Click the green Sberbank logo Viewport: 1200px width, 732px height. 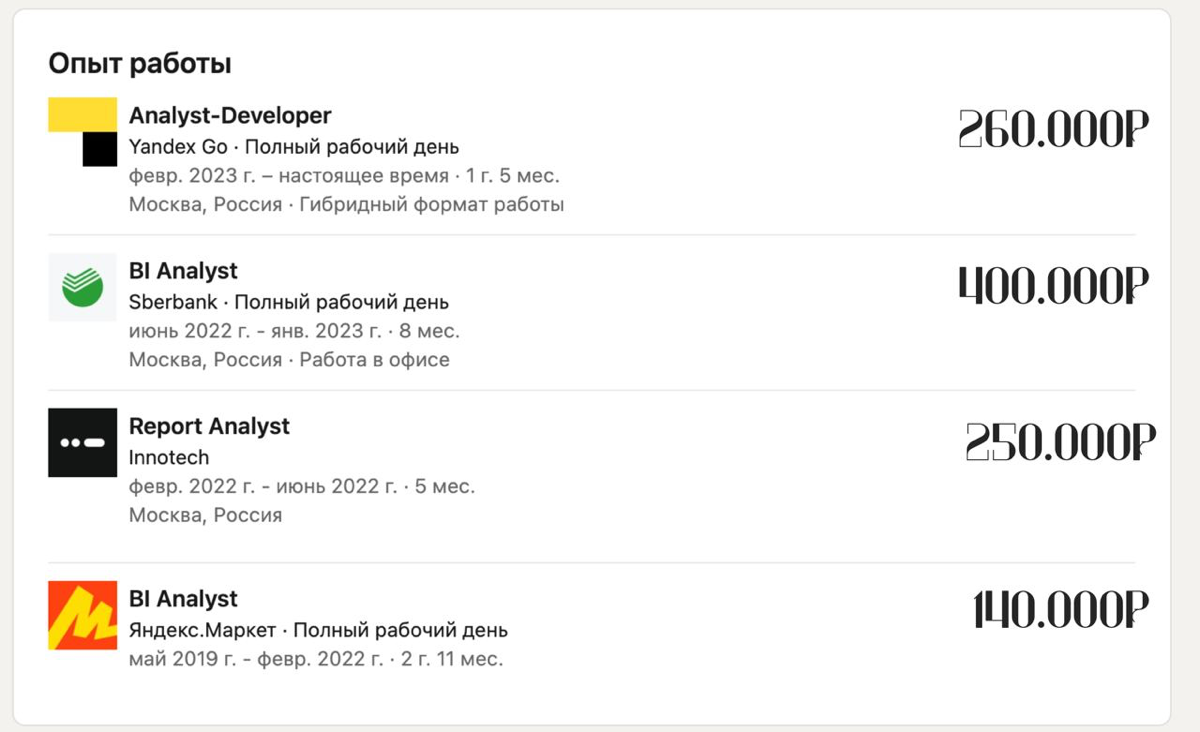(83, 287)
